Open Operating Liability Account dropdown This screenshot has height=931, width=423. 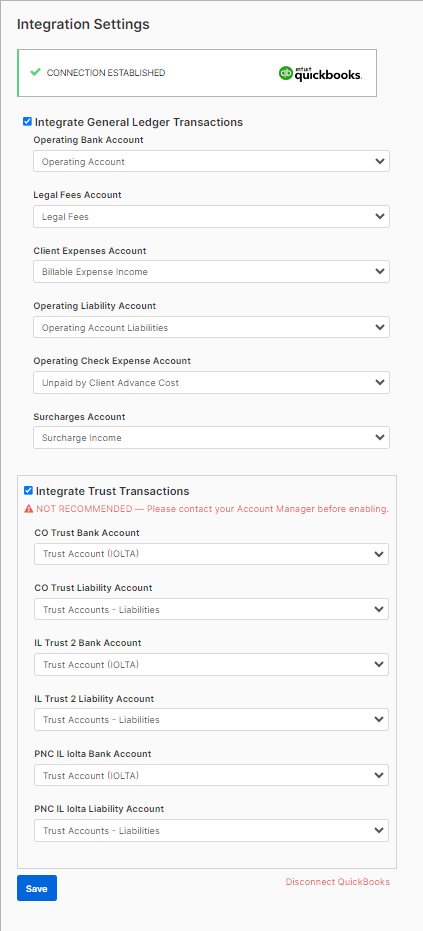pyautogui.click(x=212, y=327)
